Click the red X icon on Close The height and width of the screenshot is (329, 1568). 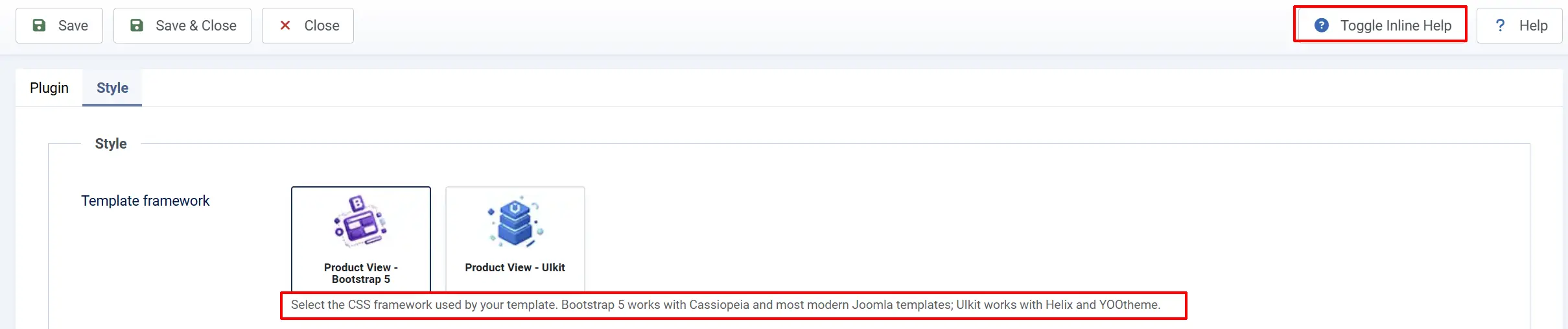tap(285, 25)
